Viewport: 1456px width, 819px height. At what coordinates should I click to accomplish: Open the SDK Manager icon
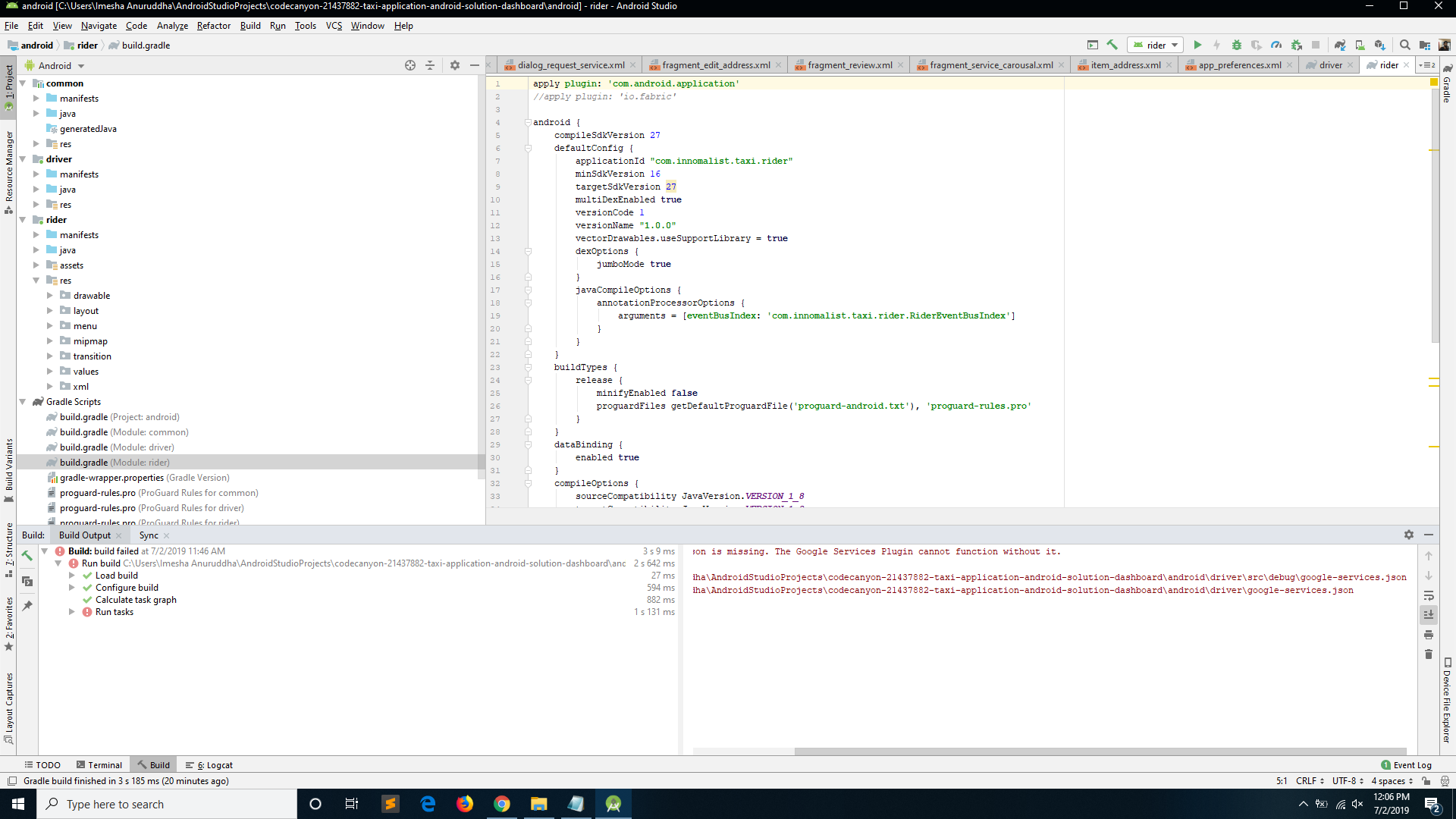pos(1379,45)
